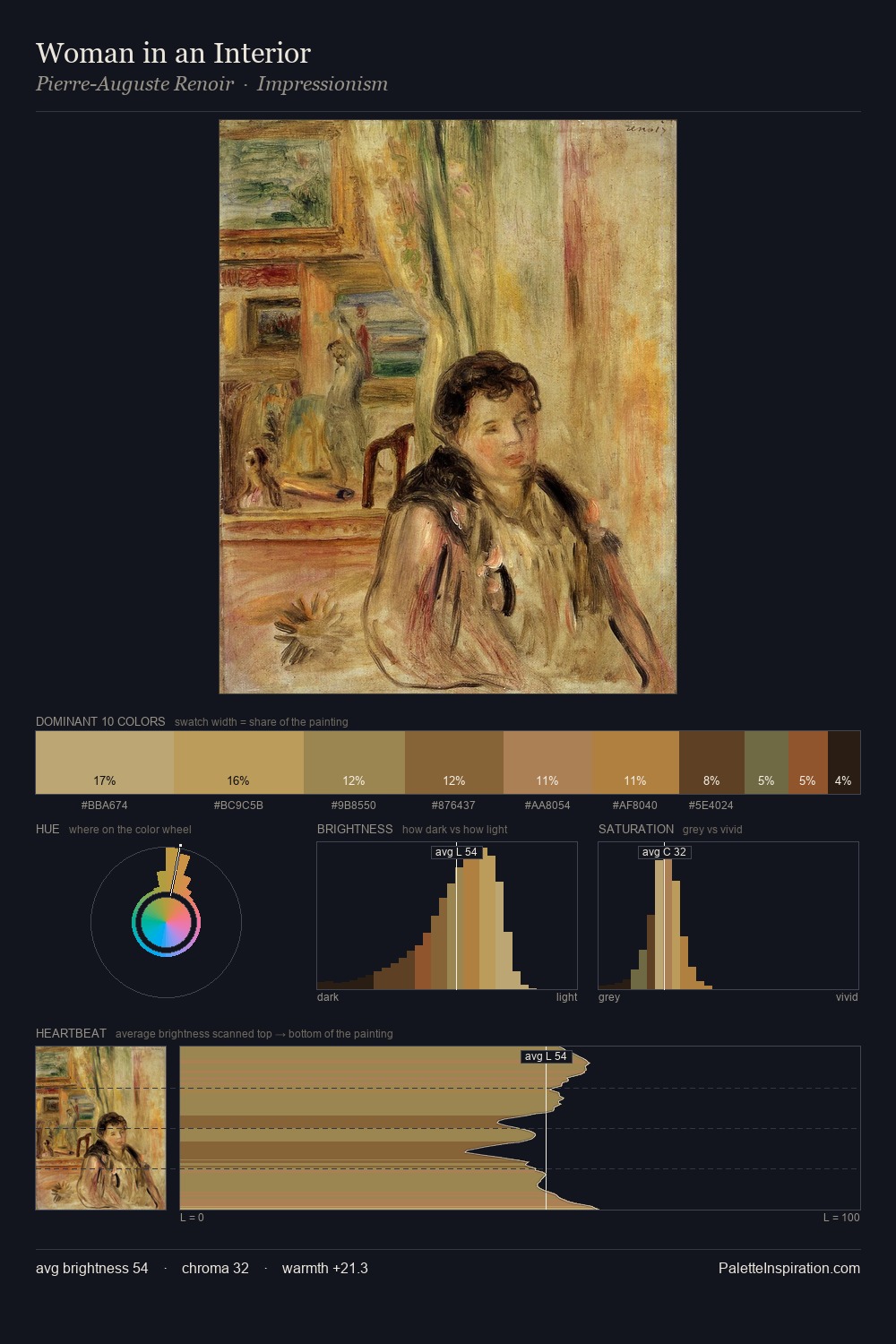Click the dark label under Brightness histogram
This screenshot has width=896, height=1344.
point(328,997)
